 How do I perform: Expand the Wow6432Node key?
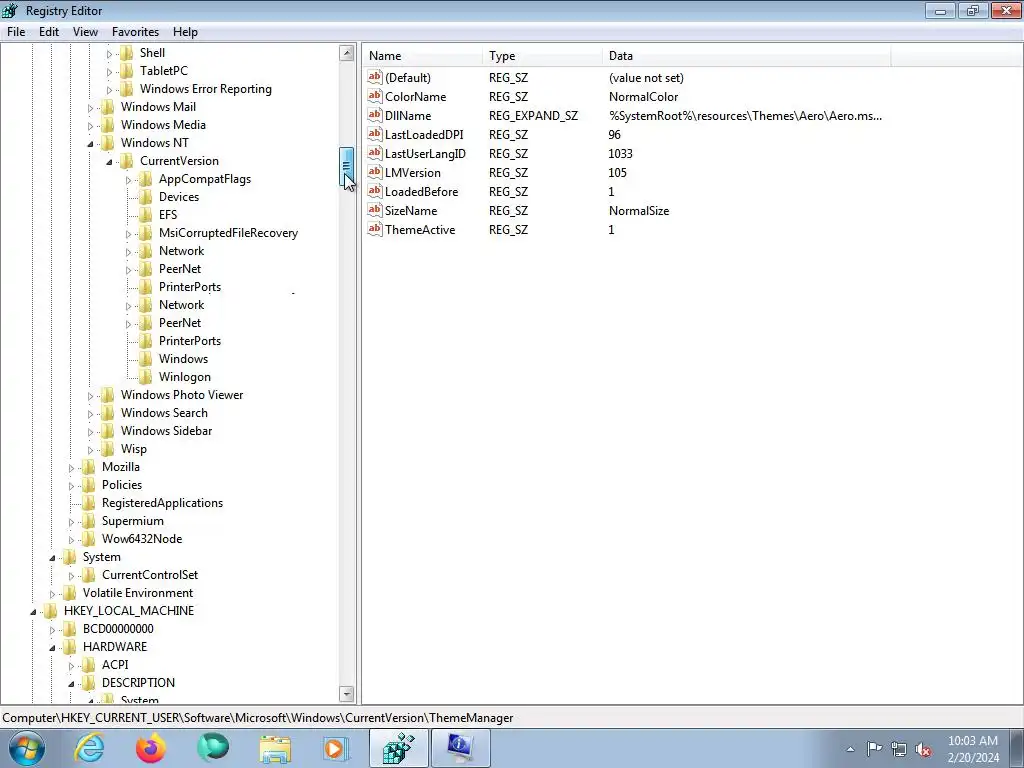pyautogui.click(x=71, y=539)
